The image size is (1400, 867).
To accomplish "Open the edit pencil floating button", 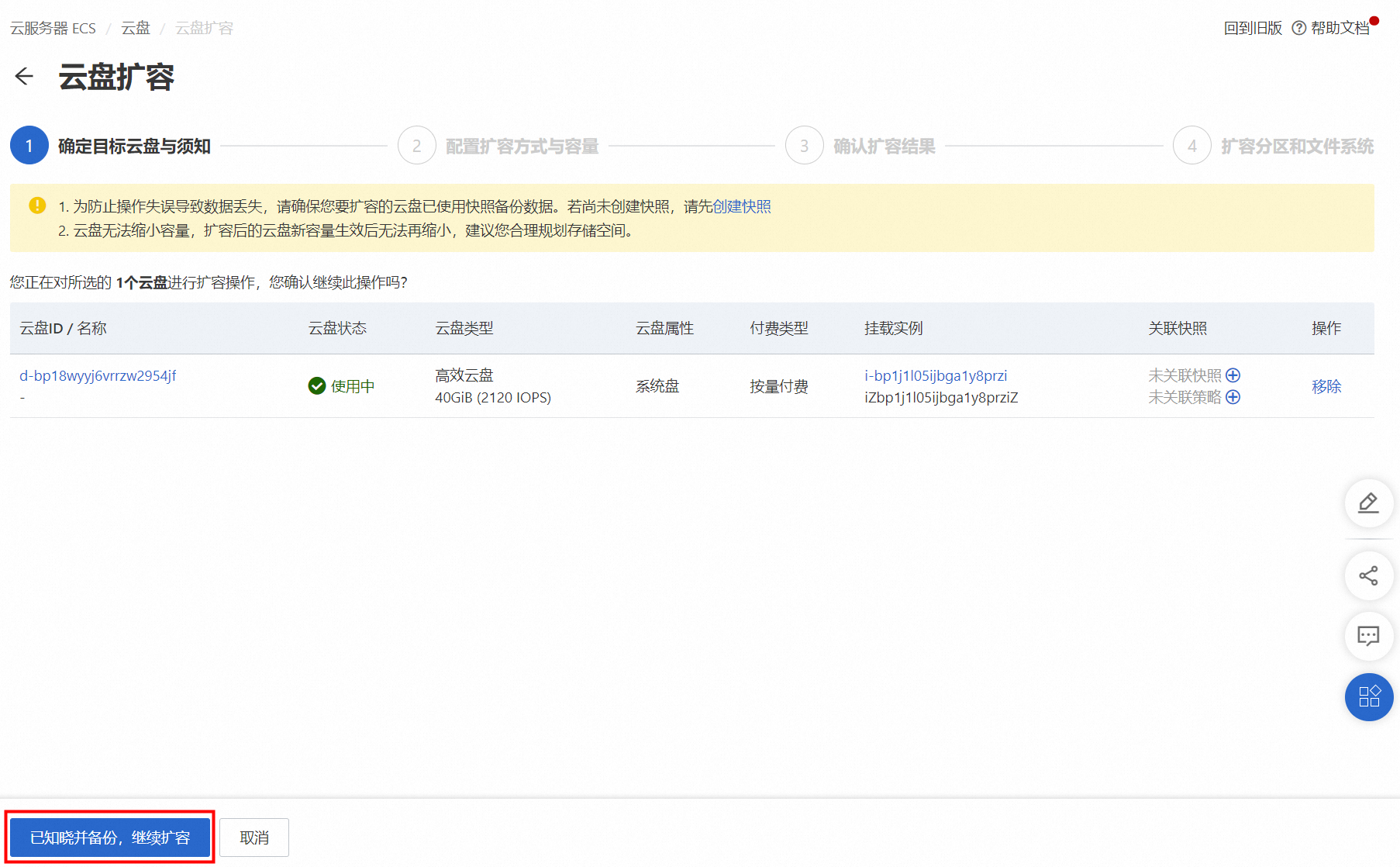I will click(x=1368, y=503).
